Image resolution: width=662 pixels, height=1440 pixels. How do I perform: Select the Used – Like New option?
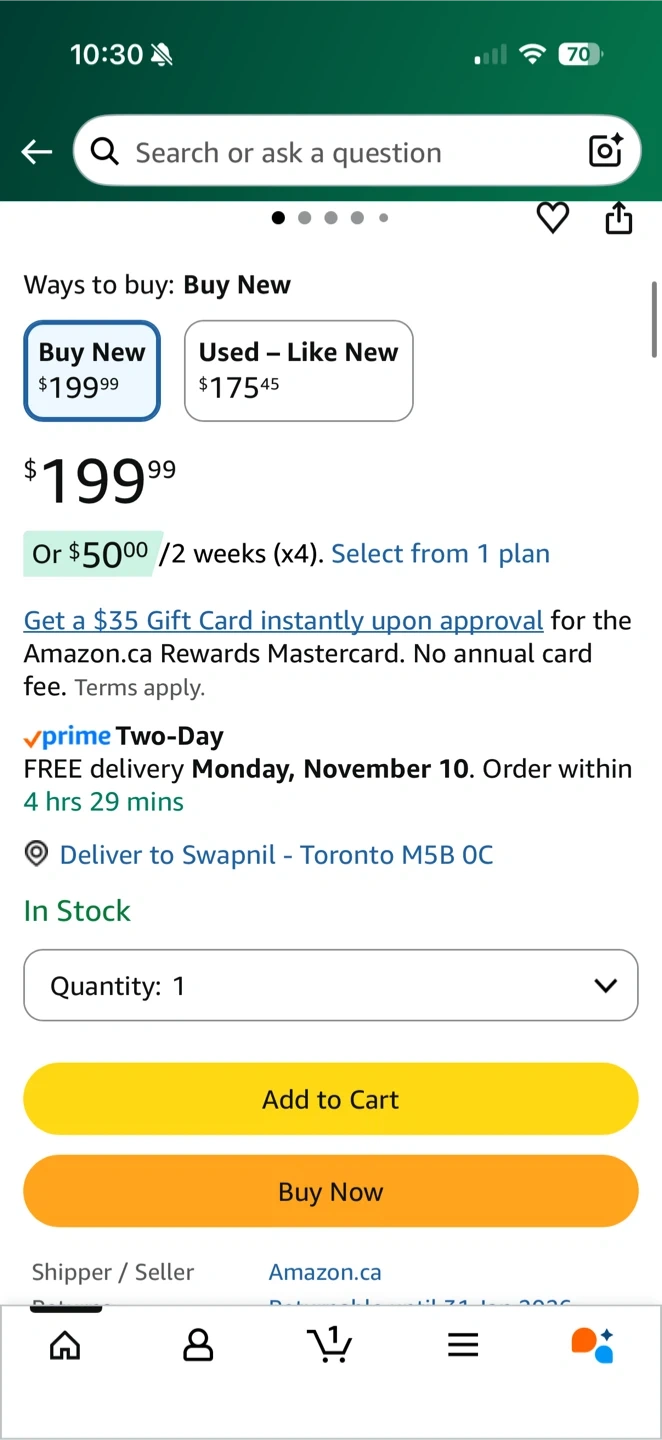(x=298, y=370)
